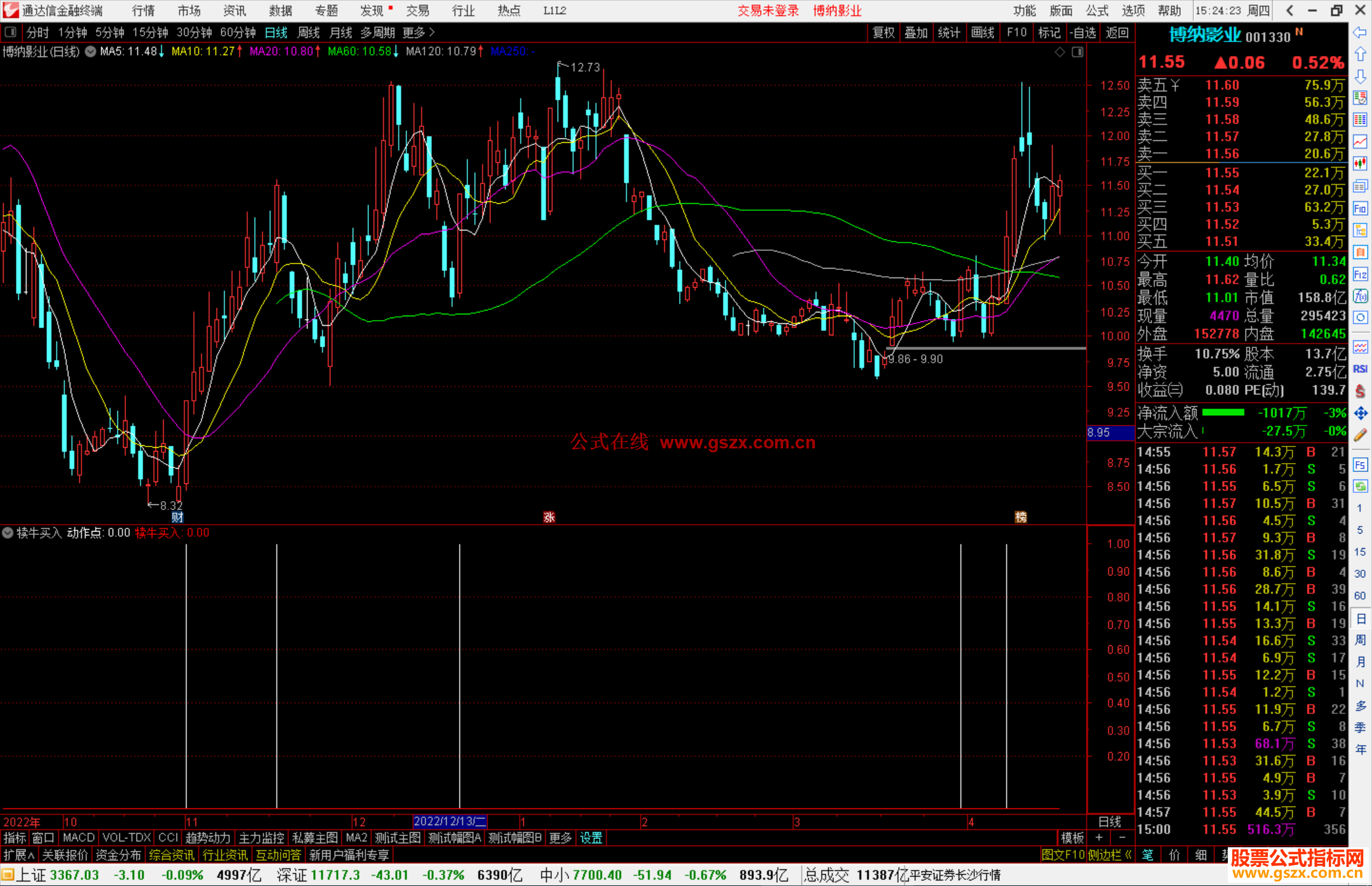Screen dimensions: 1372x886
Task: Toggle the side panel icon above chart
Action: tap(1077, 51)
